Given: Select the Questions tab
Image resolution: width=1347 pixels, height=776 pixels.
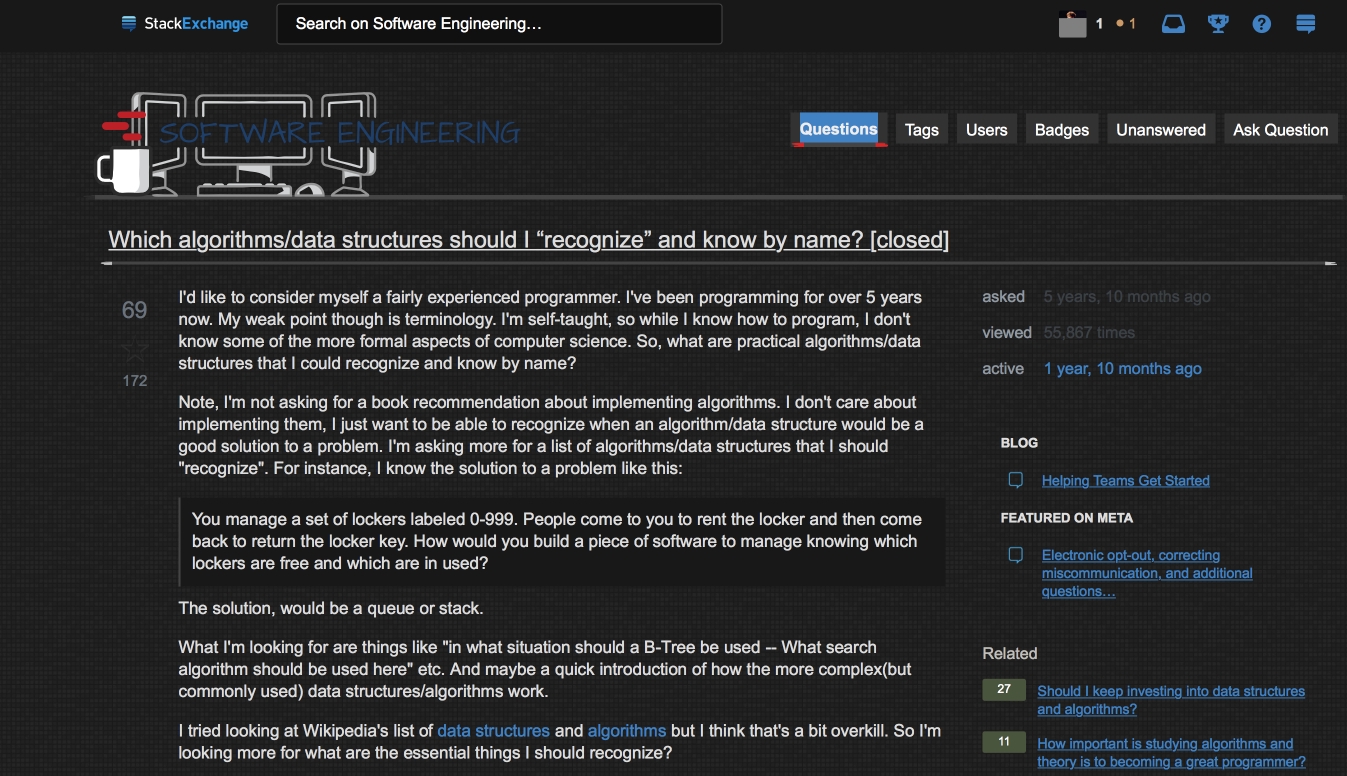Looking at the screenshot, I should click(x=838, y=129).
